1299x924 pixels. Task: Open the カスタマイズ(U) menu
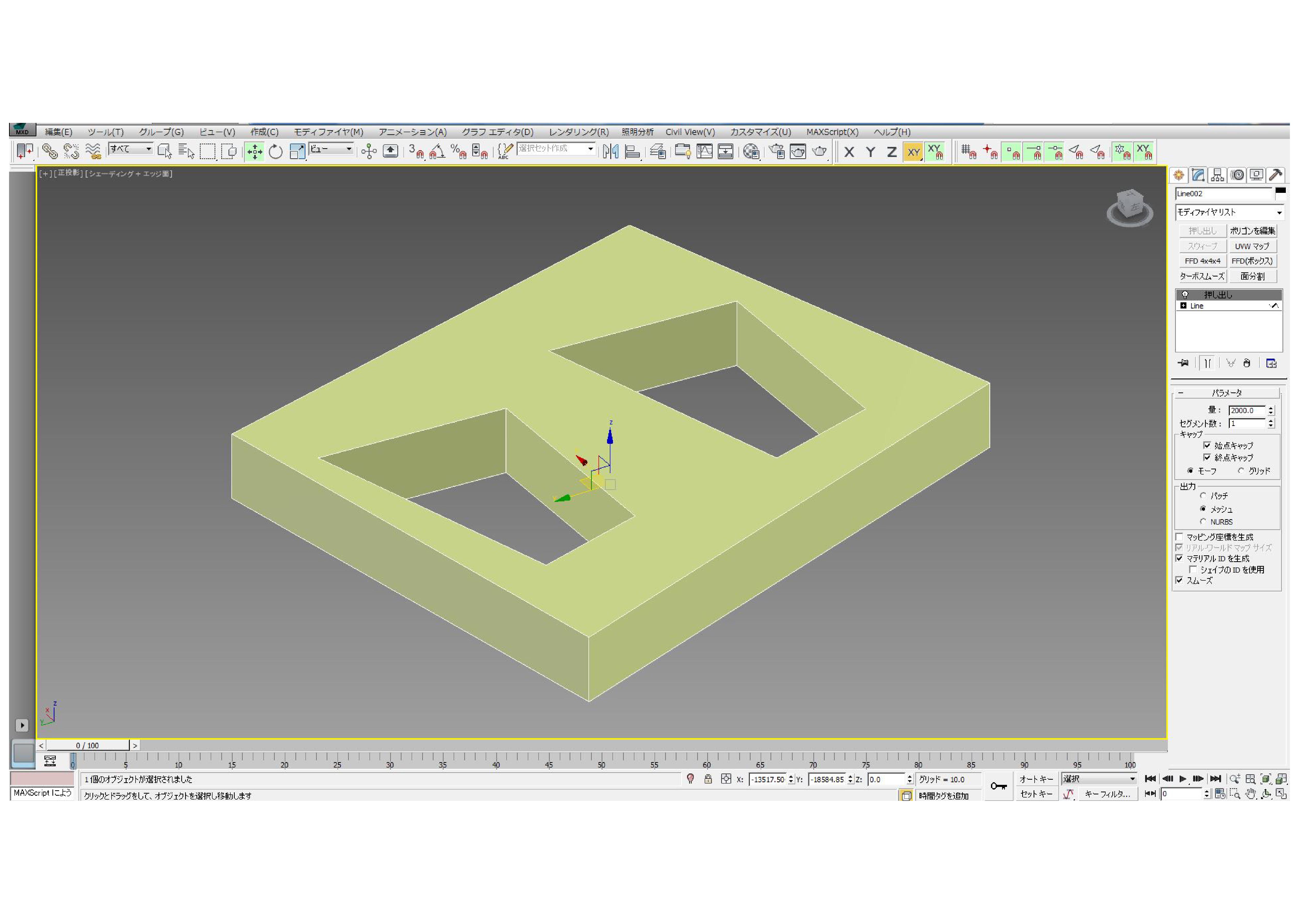(760, 132)
